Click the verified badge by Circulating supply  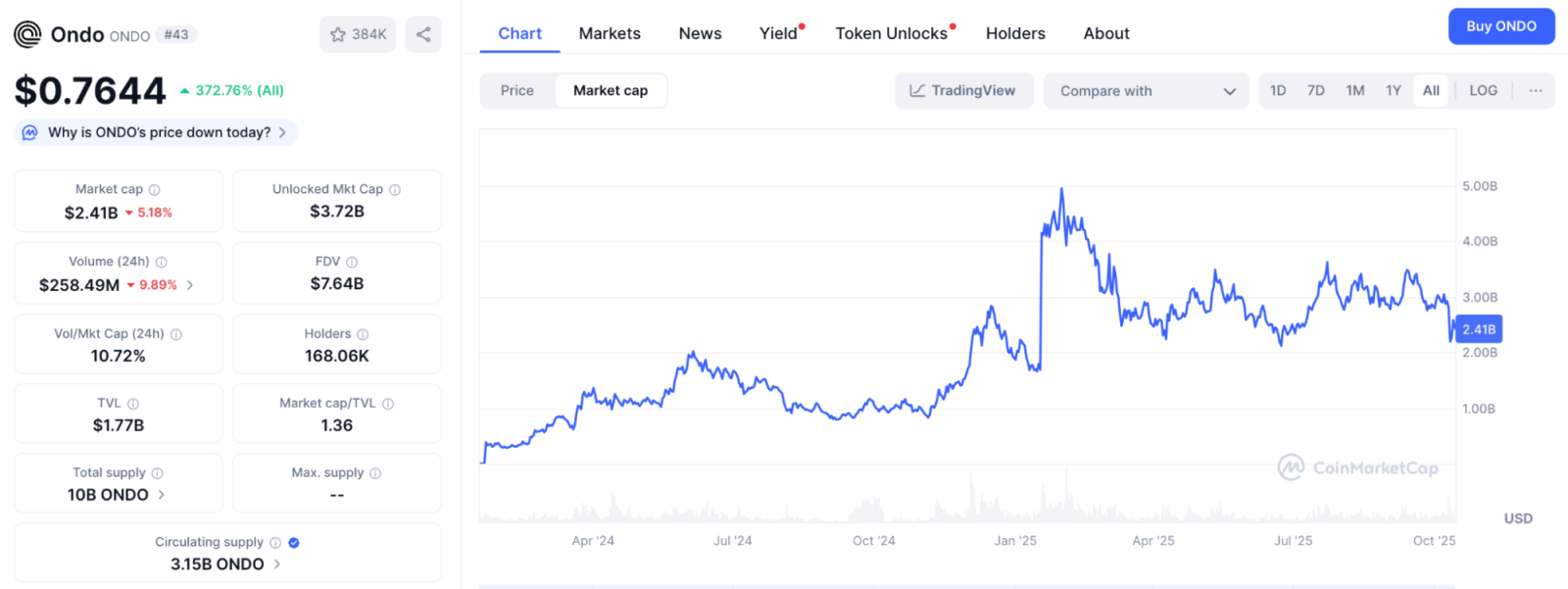pyautogui.click(x=294, y=543)
